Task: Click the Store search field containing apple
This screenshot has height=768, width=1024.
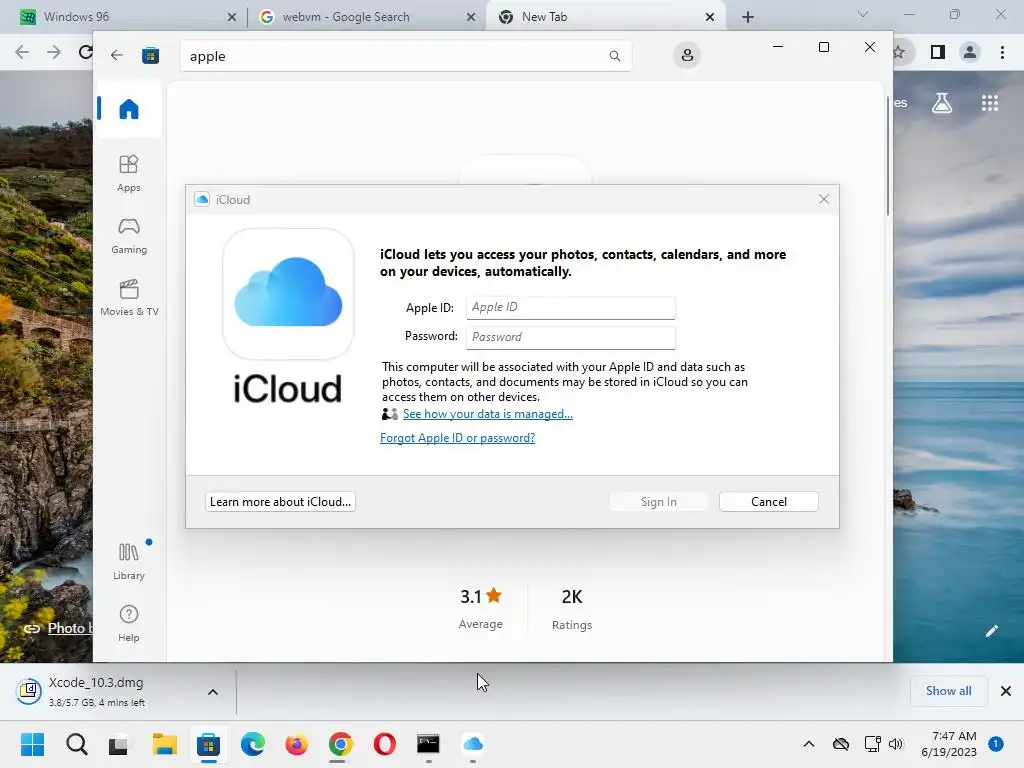Action: tap(405, 56)
